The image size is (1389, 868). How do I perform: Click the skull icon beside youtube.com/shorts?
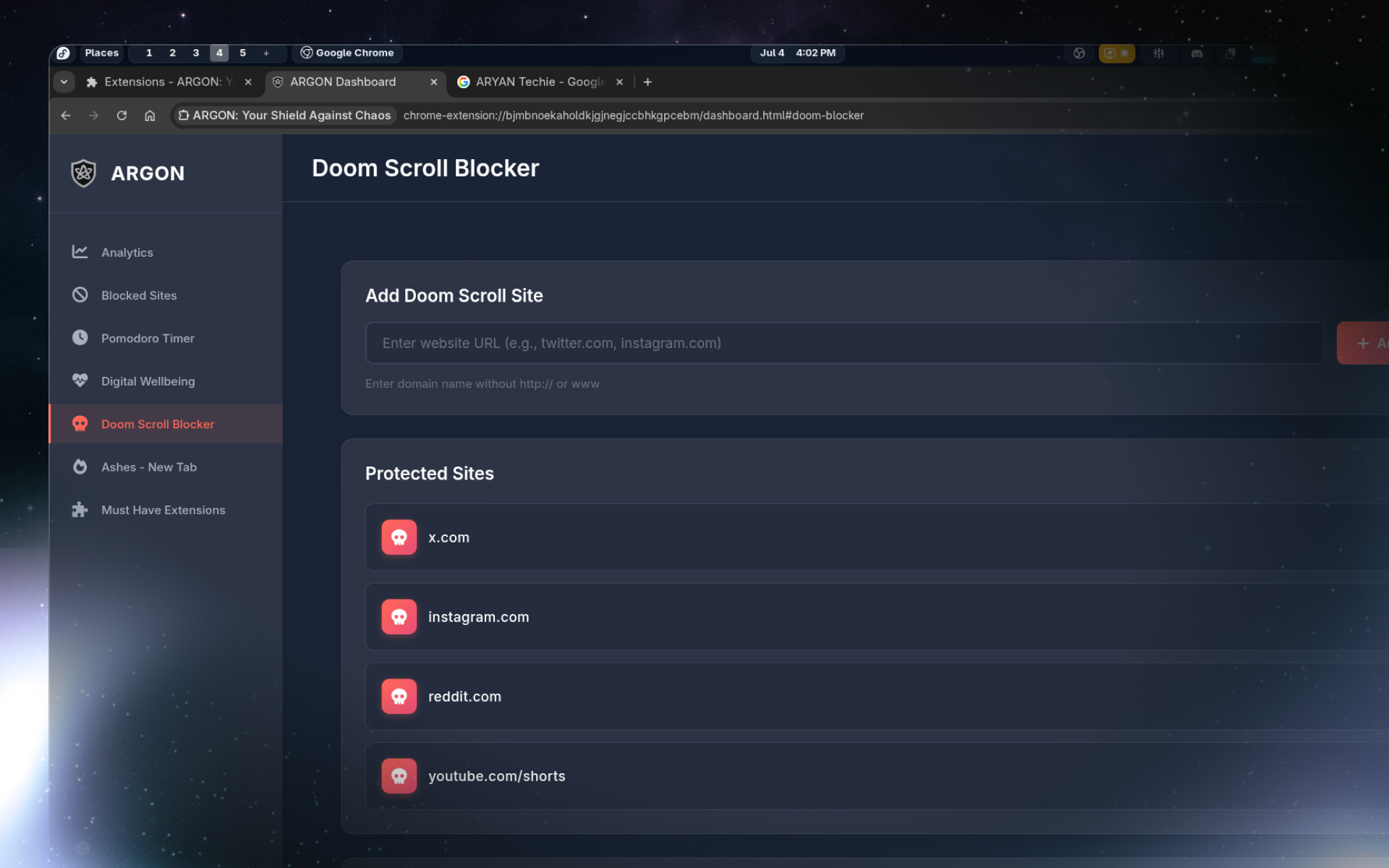(399, 776)
